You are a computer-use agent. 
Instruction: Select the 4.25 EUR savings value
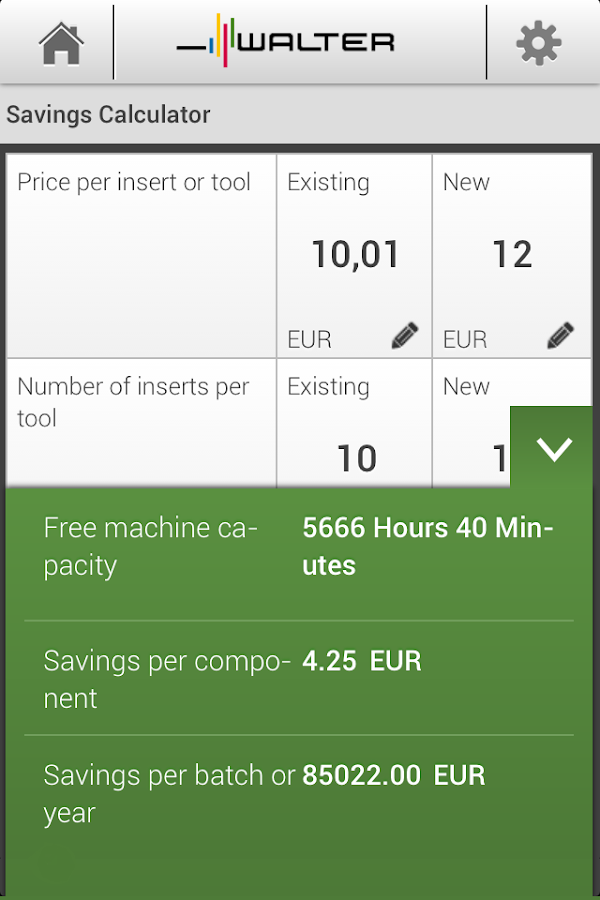(362, 661)
